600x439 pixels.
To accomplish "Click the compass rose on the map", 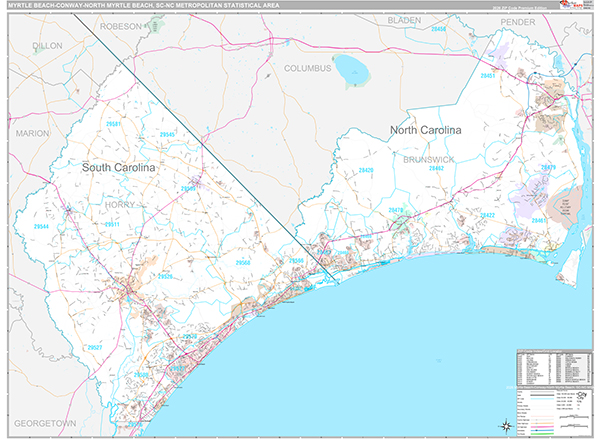I will tap(506, 426).
